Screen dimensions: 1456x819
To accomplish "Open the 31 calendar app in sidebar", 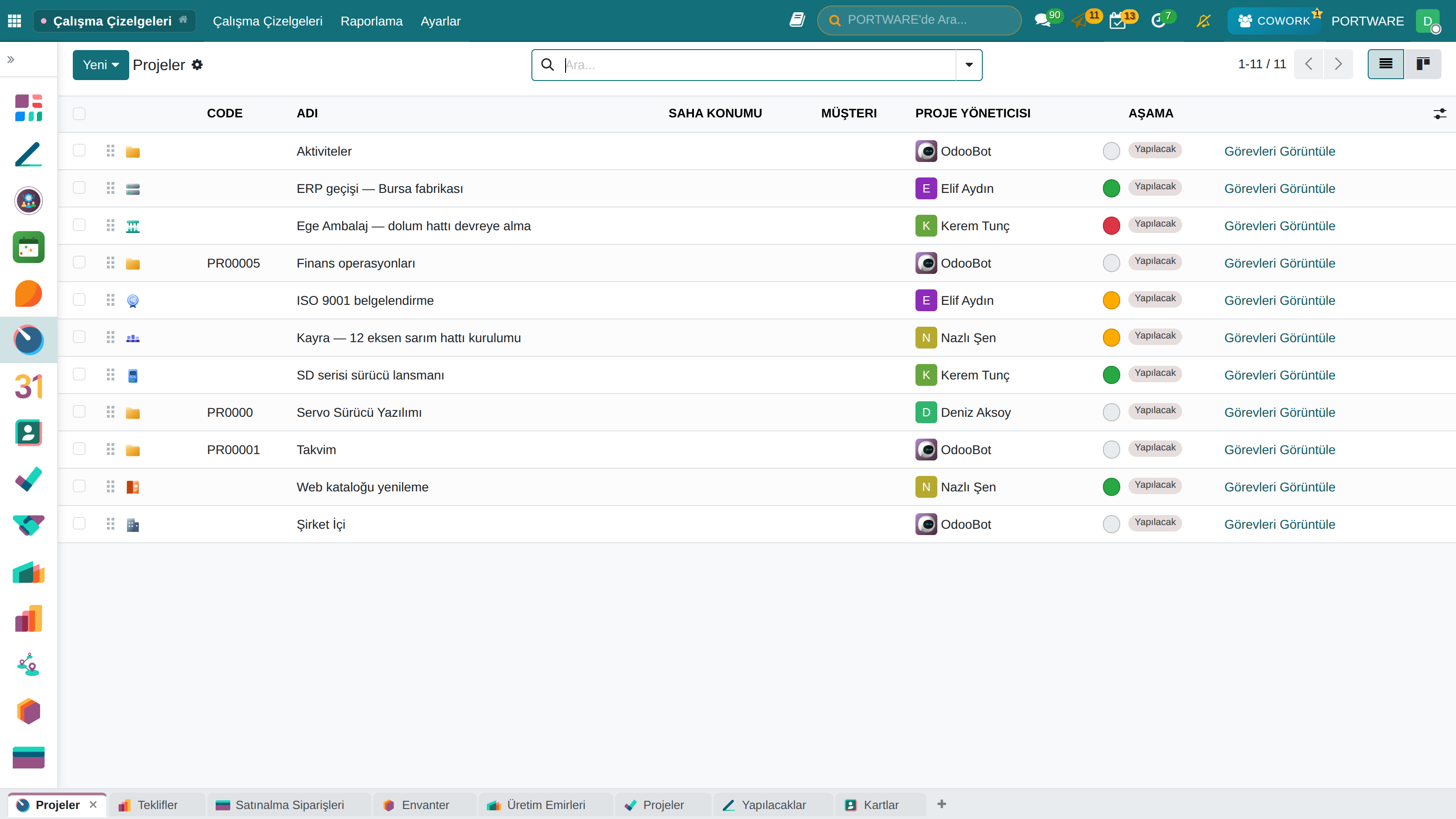I will (28, 387).
